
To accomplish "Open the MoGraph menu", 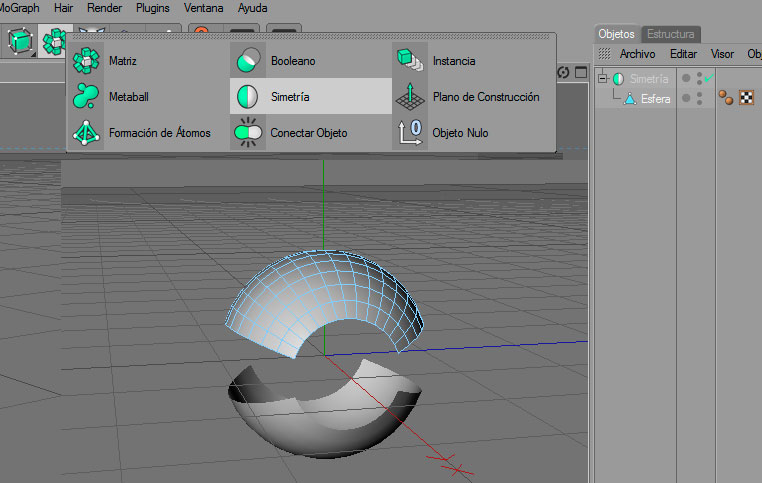I will (x=19, y=8).
